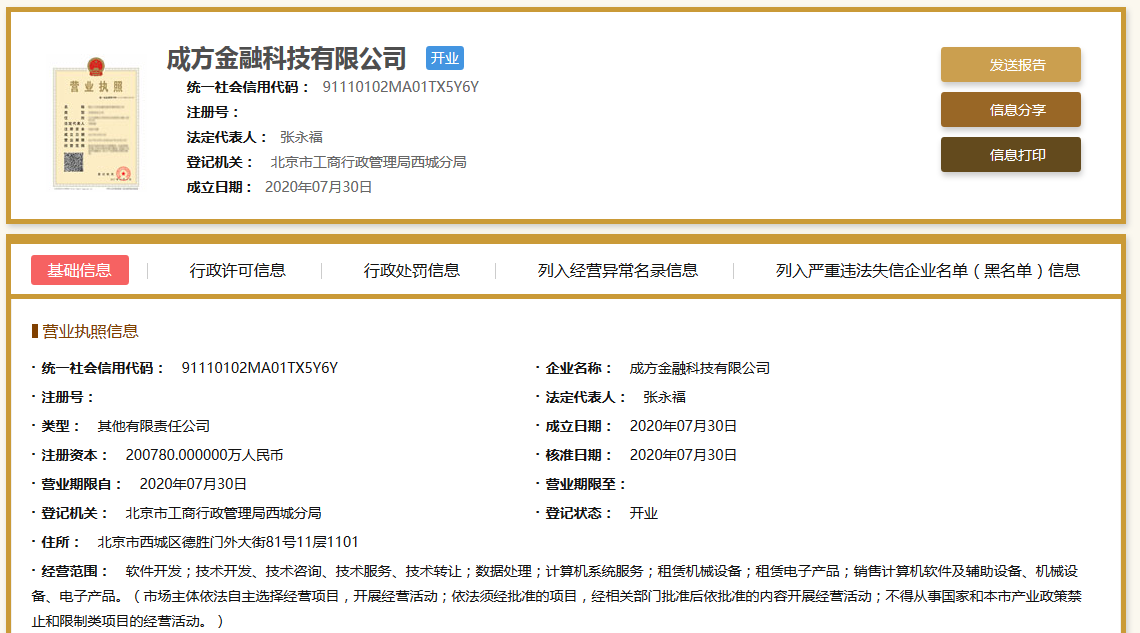This screenshot has width=1140, height=633.
Task: Switch to the 基础信息 tab
Action: point(79,270)
